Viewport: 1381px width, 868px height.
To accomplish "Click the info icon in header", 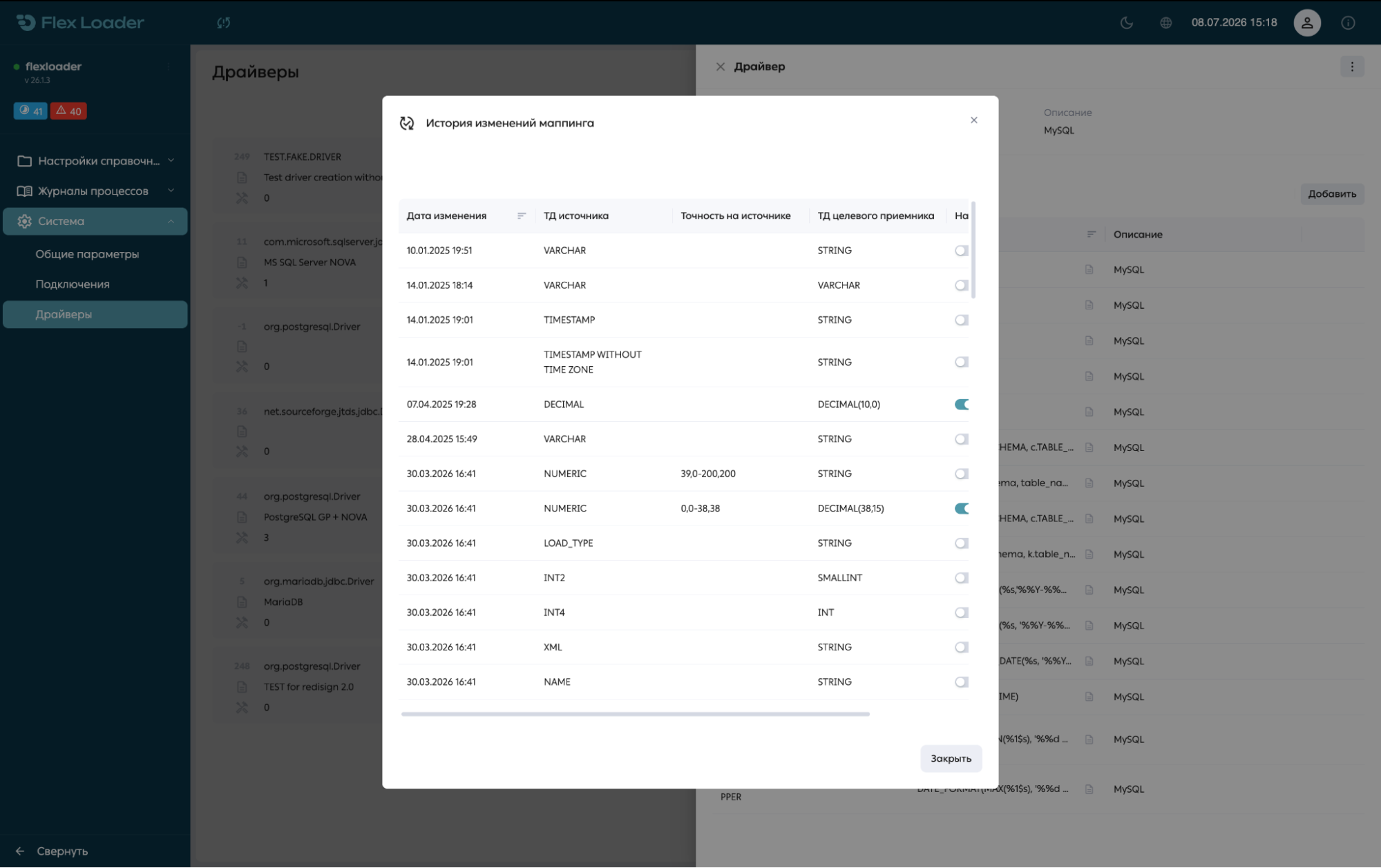I will click(1347, 23).
